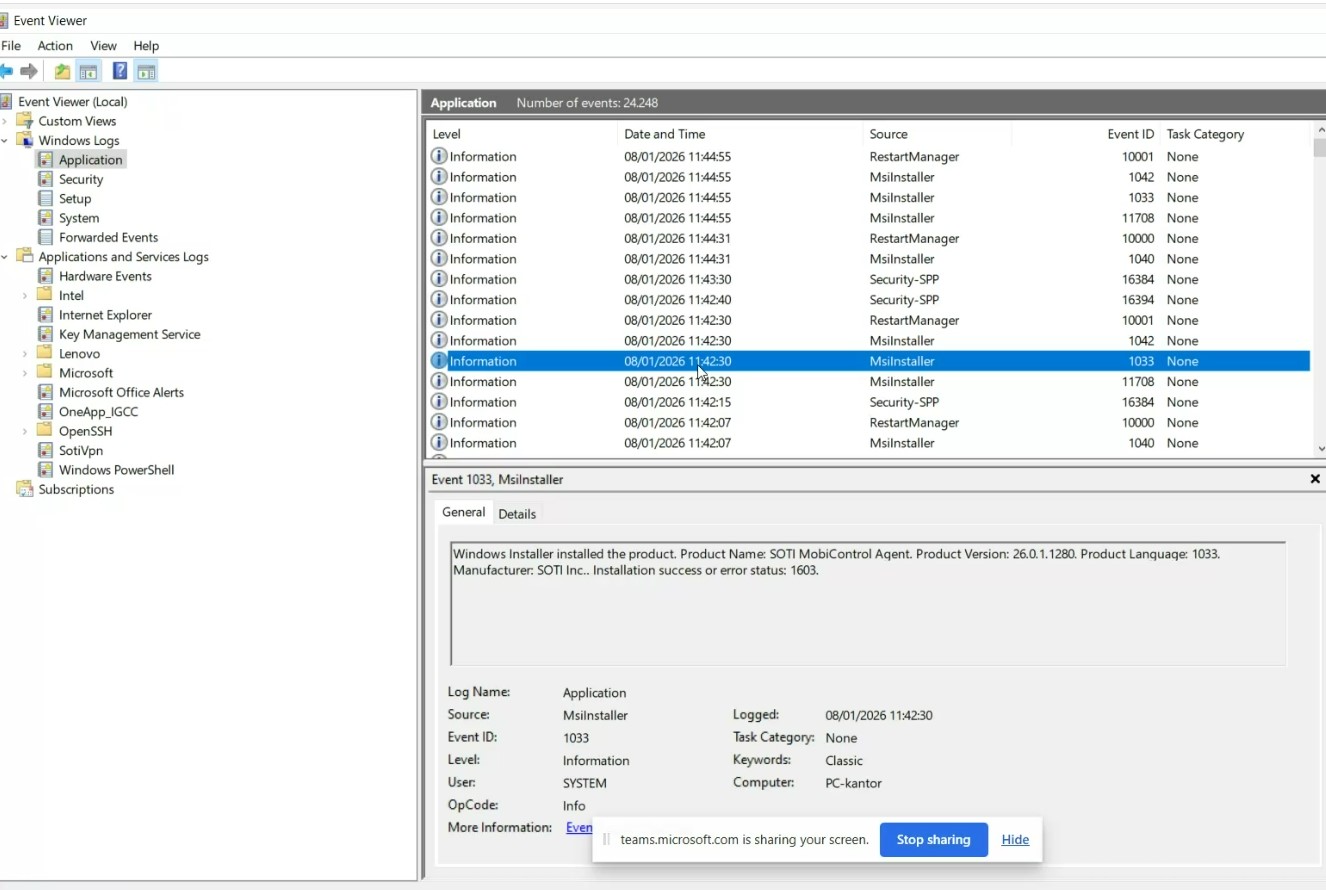Image resolution: width=1326 pixels, height=890 pixels.
Task: Click the back navigation arrow icon
Action: (x=8, y=70)
